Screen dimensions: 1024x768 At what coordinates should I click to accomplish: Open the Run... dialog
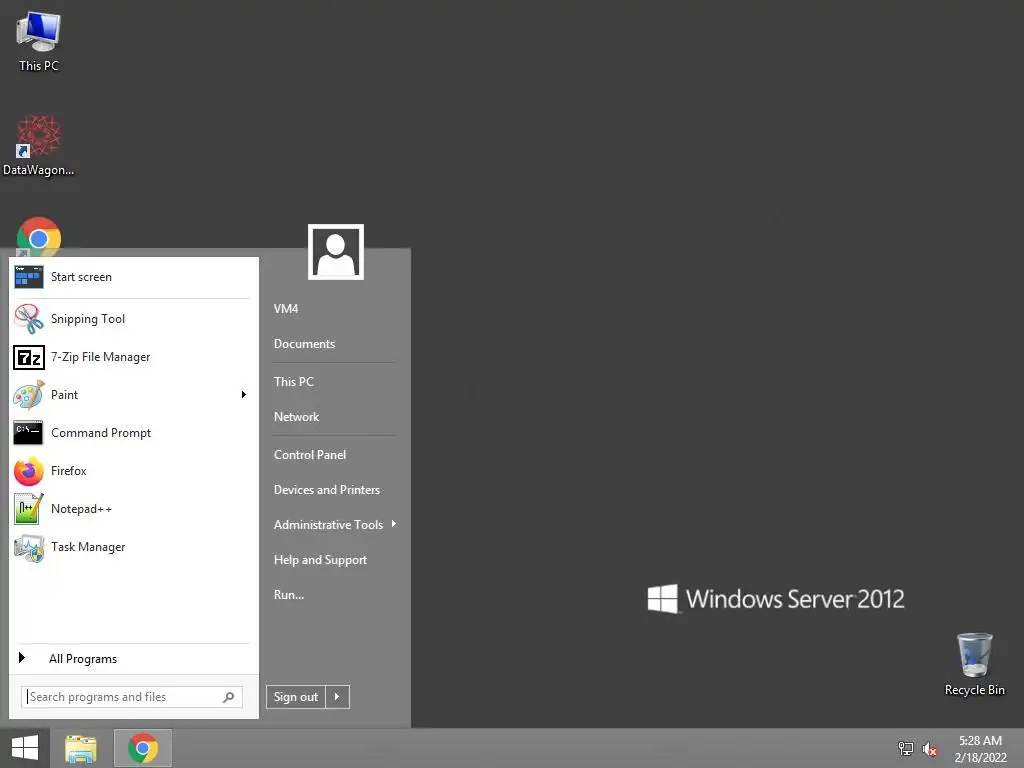pyautogui.click(x=289, y=595)
